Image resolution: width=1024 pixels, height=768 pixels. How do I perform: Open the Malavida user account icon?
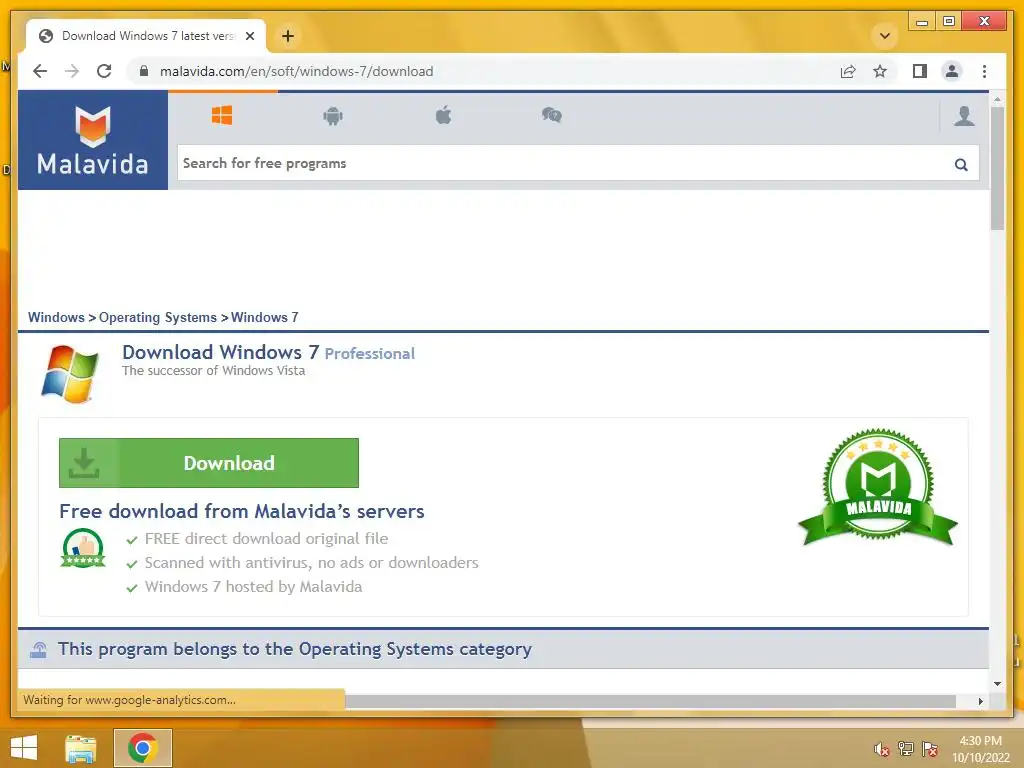pos(964,116)
